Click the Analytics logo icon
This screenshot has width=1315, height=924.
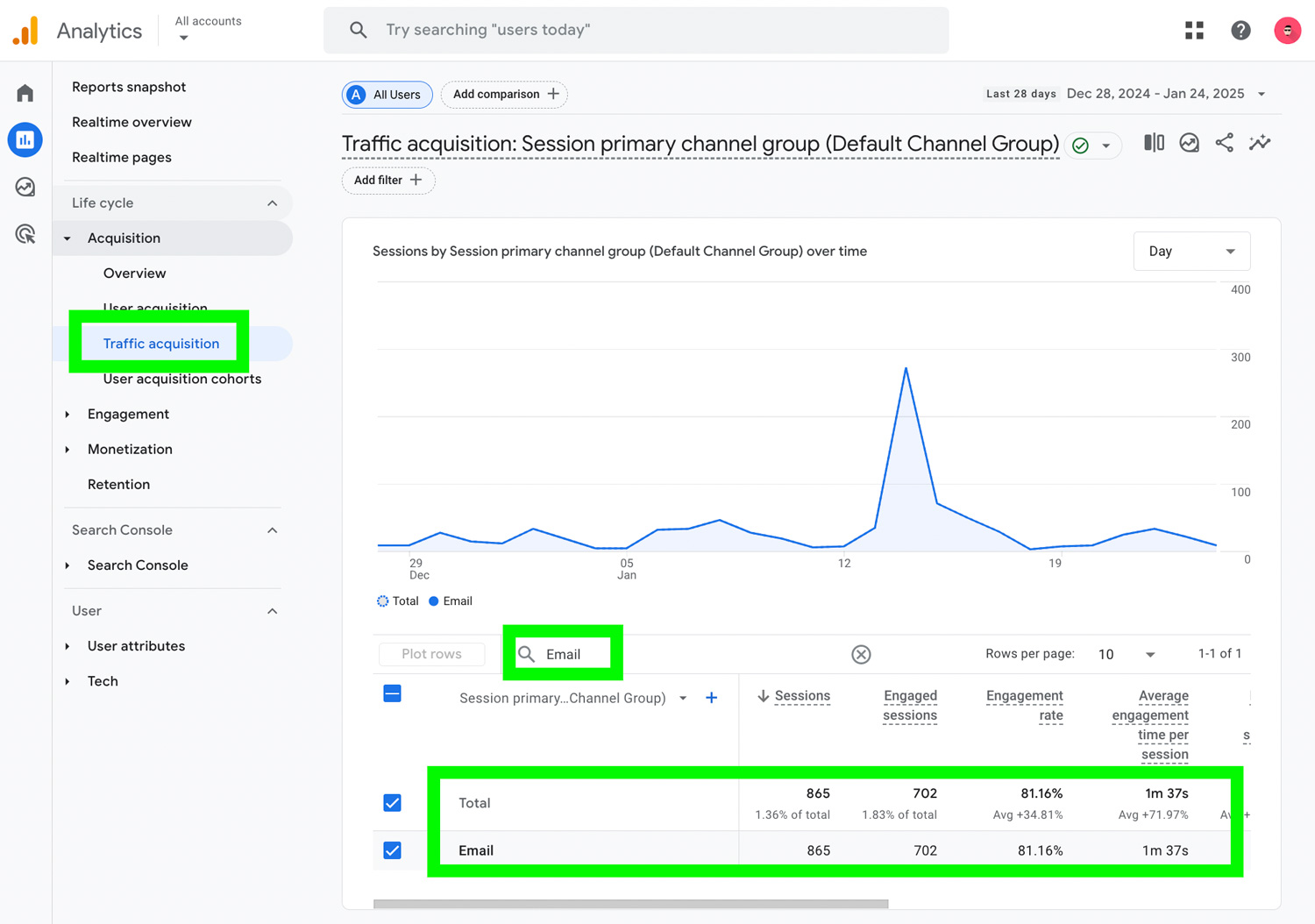coord(26,31)
